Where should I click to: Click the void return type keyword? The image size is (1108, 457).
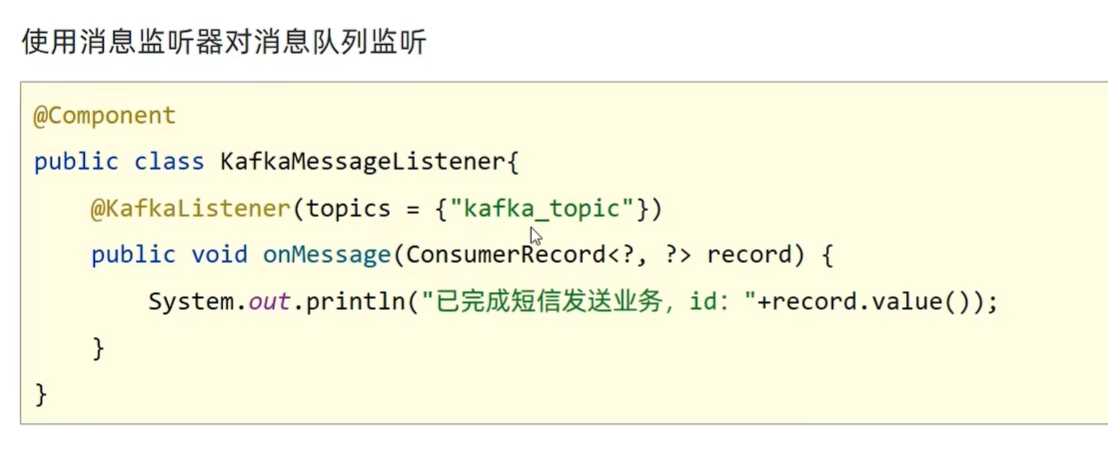pos(219,255)
